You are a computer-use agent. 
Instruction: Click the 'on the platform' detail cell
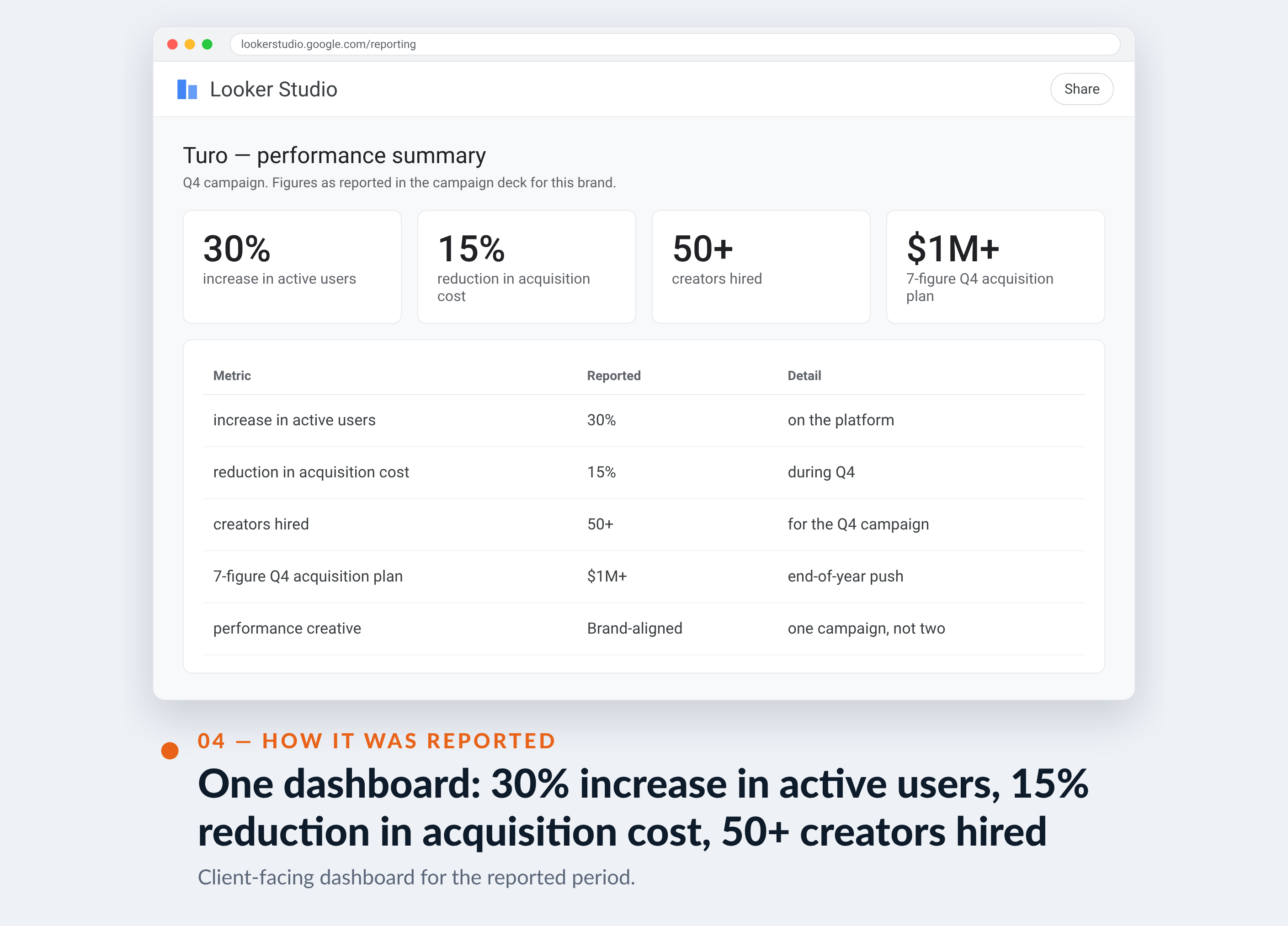[x=841, y=420]
